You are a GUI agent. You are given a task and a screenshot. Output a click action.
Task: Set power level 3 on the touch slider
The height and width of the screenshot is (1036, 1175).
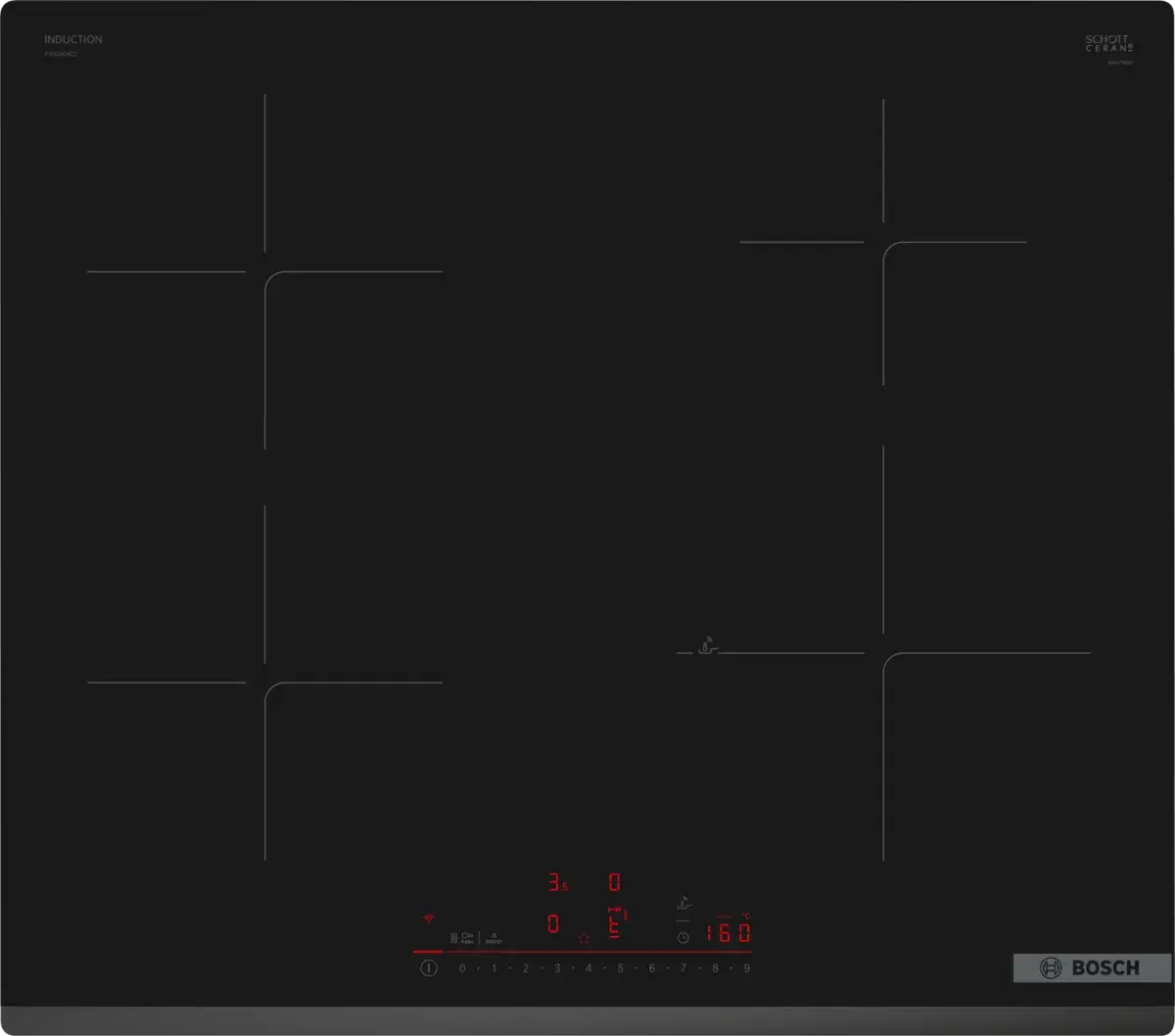[x=557, y=968]
